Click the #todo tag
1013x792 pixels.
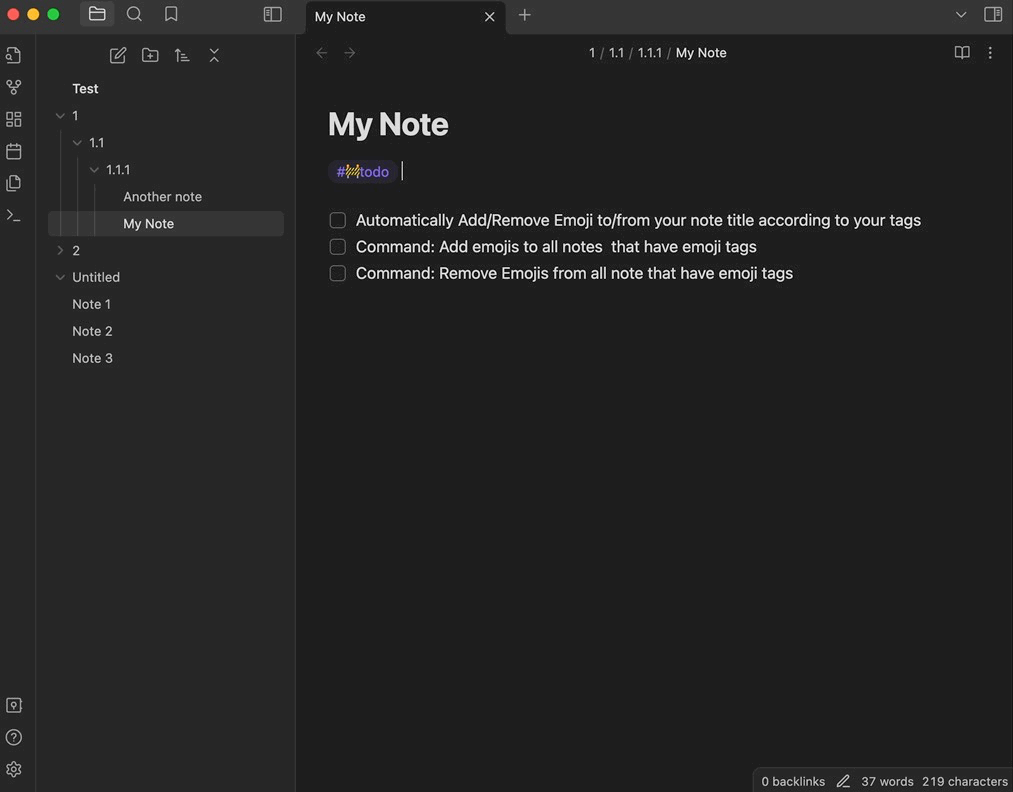pyautogui.click(x=362, y=172)
